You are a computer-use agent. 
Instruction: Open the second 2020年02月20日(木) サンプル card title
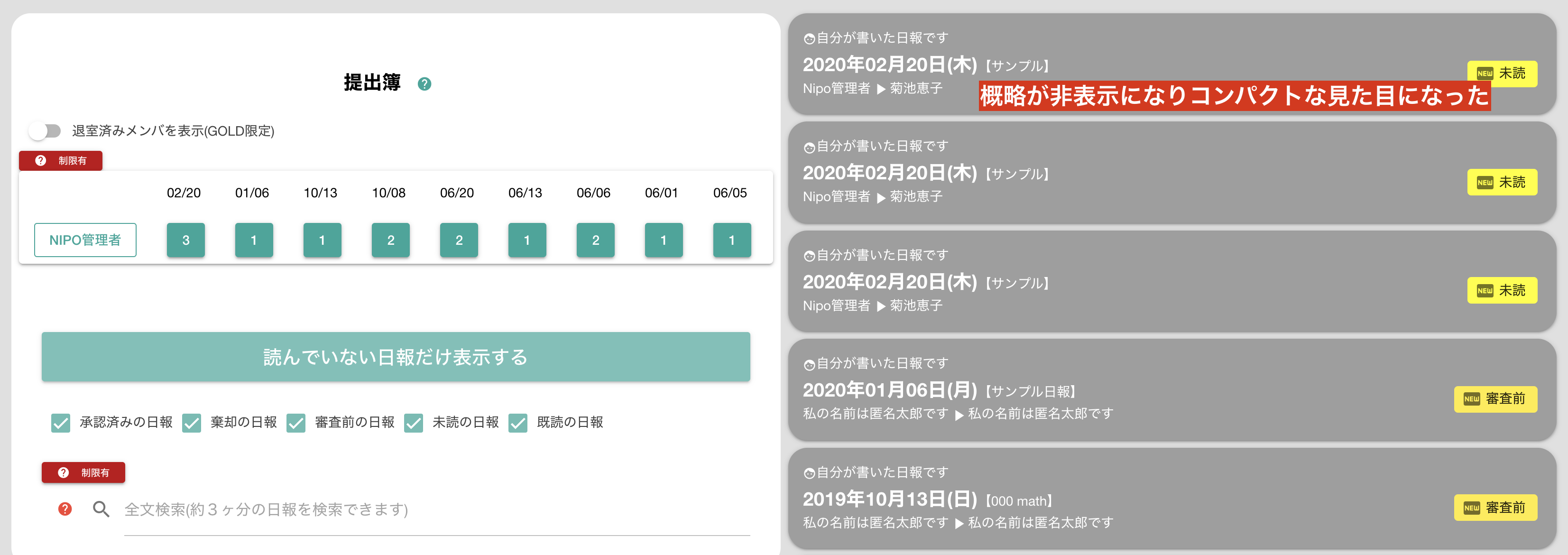pos(926,173)
